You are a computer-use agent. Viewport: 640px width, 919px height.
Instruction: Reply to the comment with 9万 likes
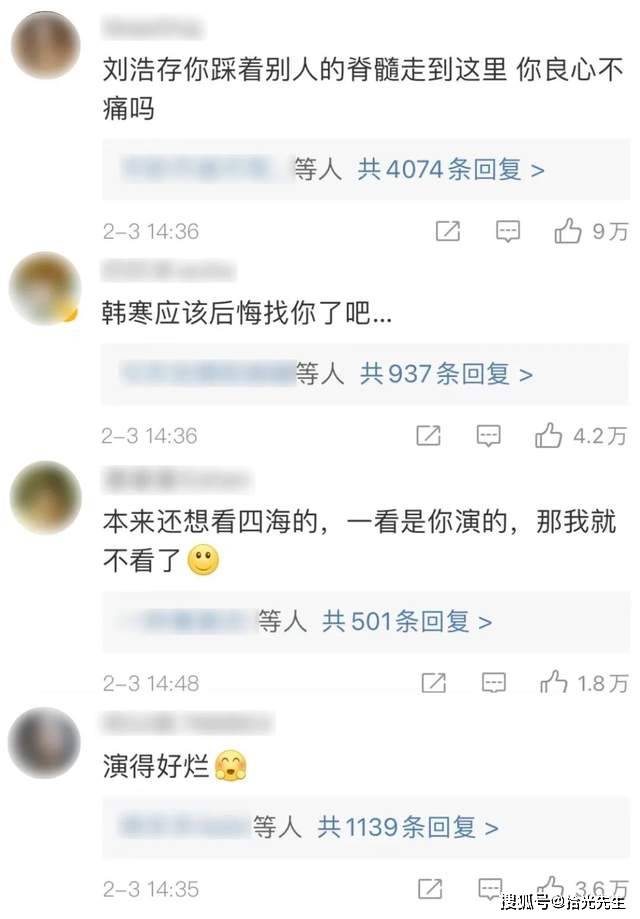point(508,232)
